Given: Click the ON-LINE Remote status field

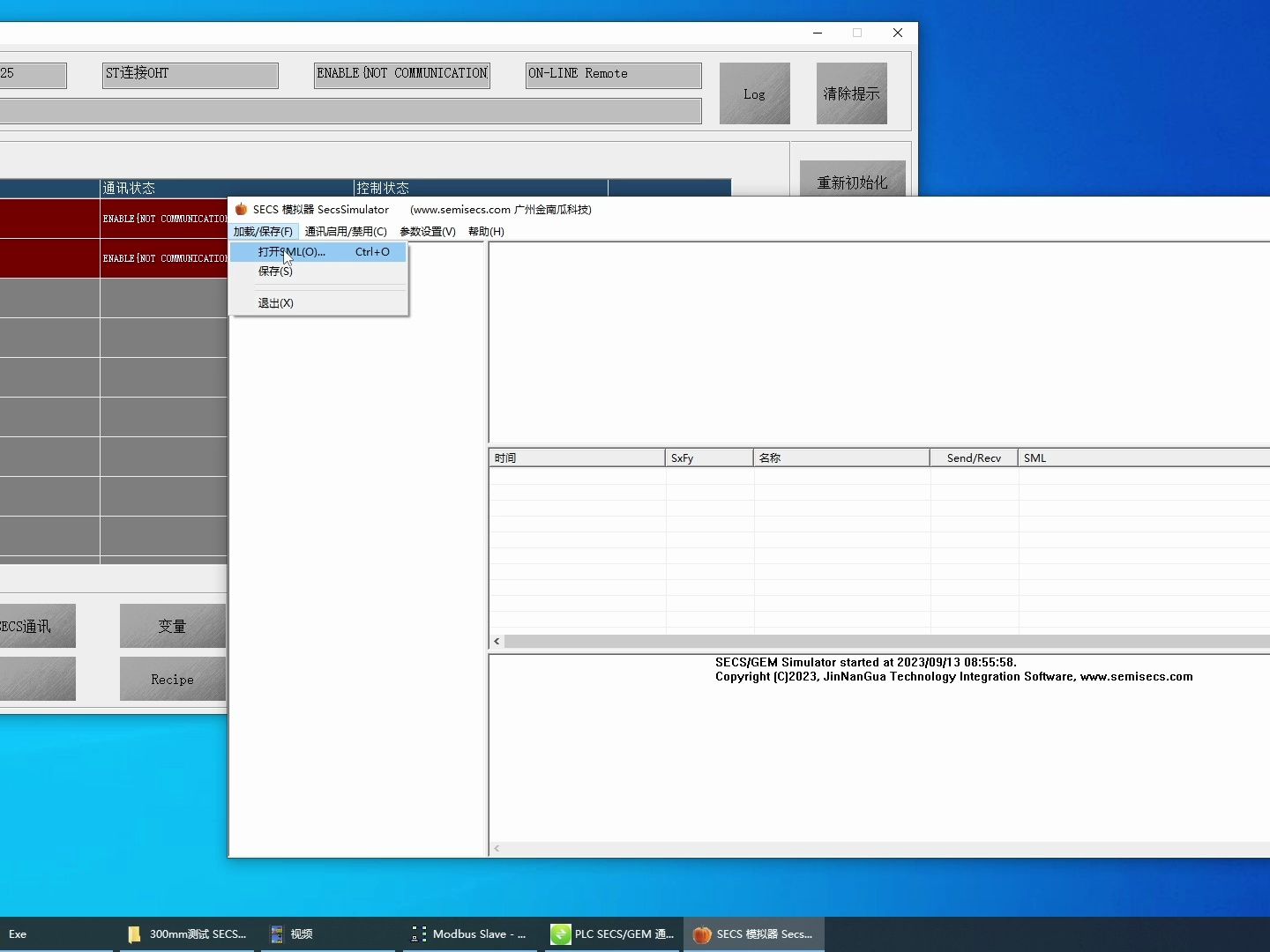Looking at the screenshot, I should [614, 75].
